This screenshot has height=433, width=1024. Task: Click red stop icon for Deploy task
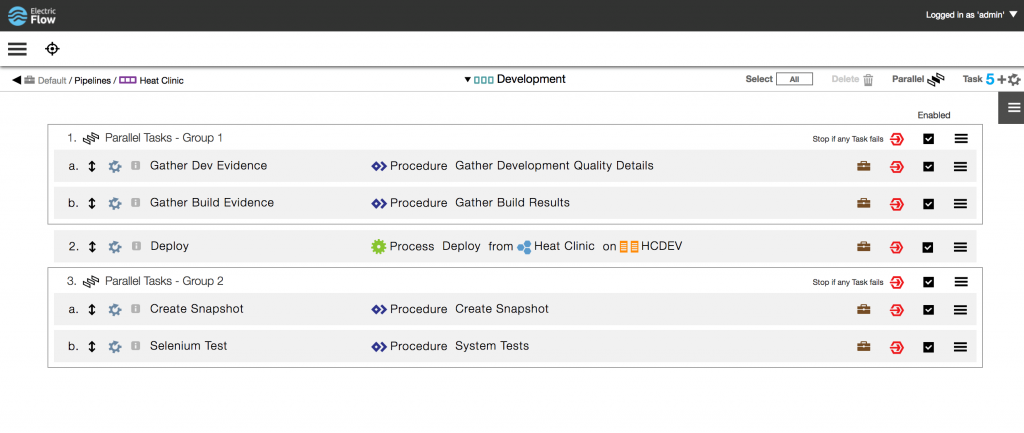[897, 248]
